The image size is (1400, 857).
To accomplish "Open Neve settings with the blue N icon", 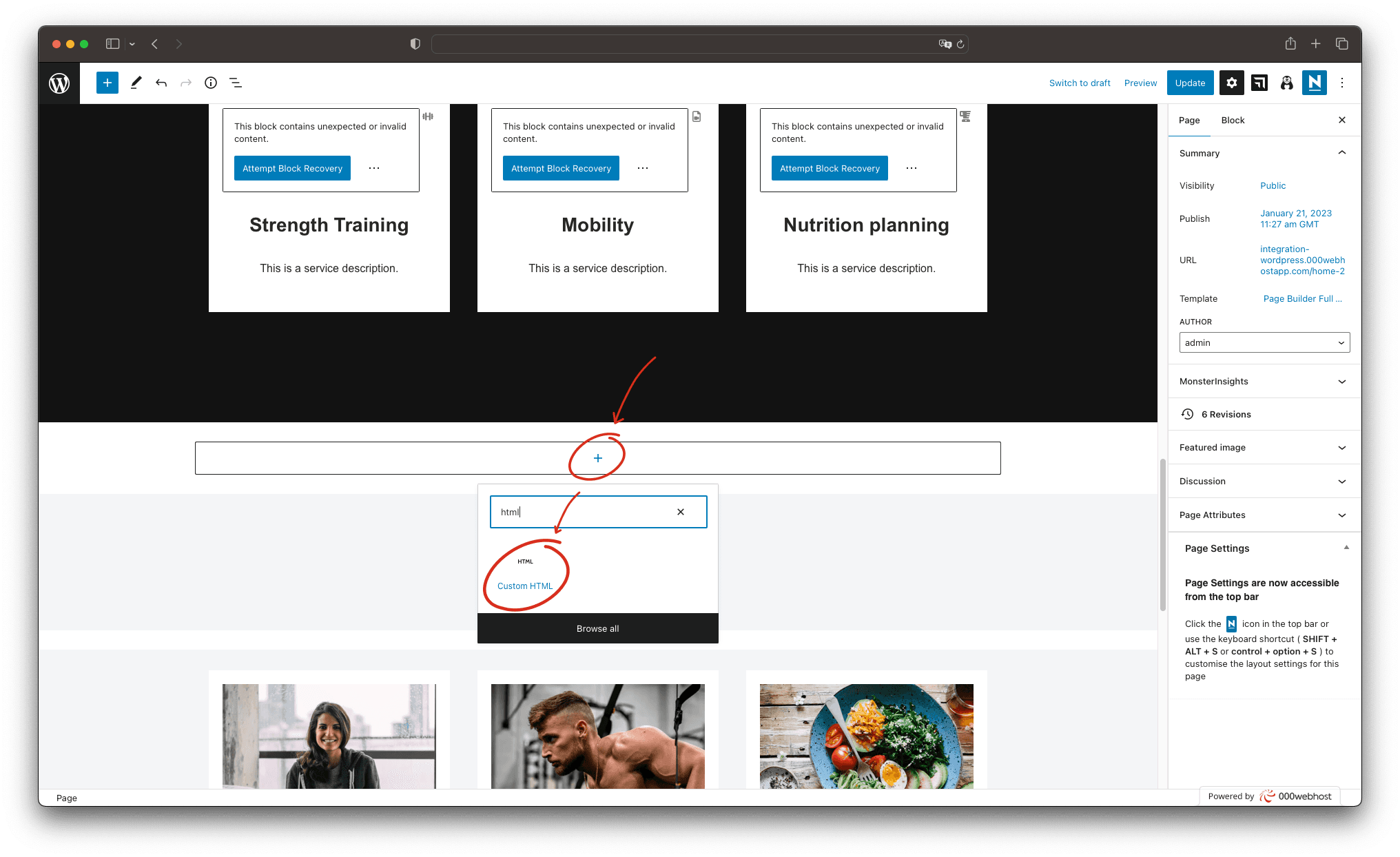I will [x=1315, y=83].
